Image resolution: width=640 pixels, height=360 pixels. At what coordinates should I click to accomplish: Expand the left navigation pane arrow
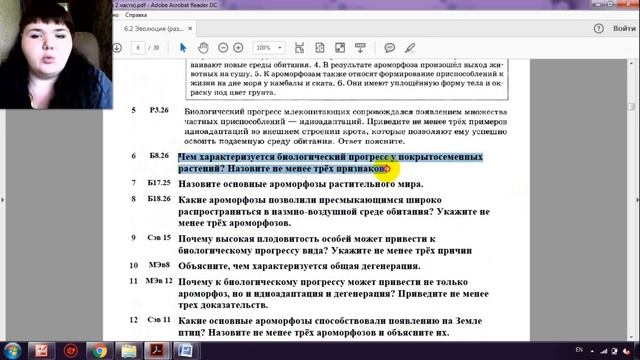click(x=2, y=200)
